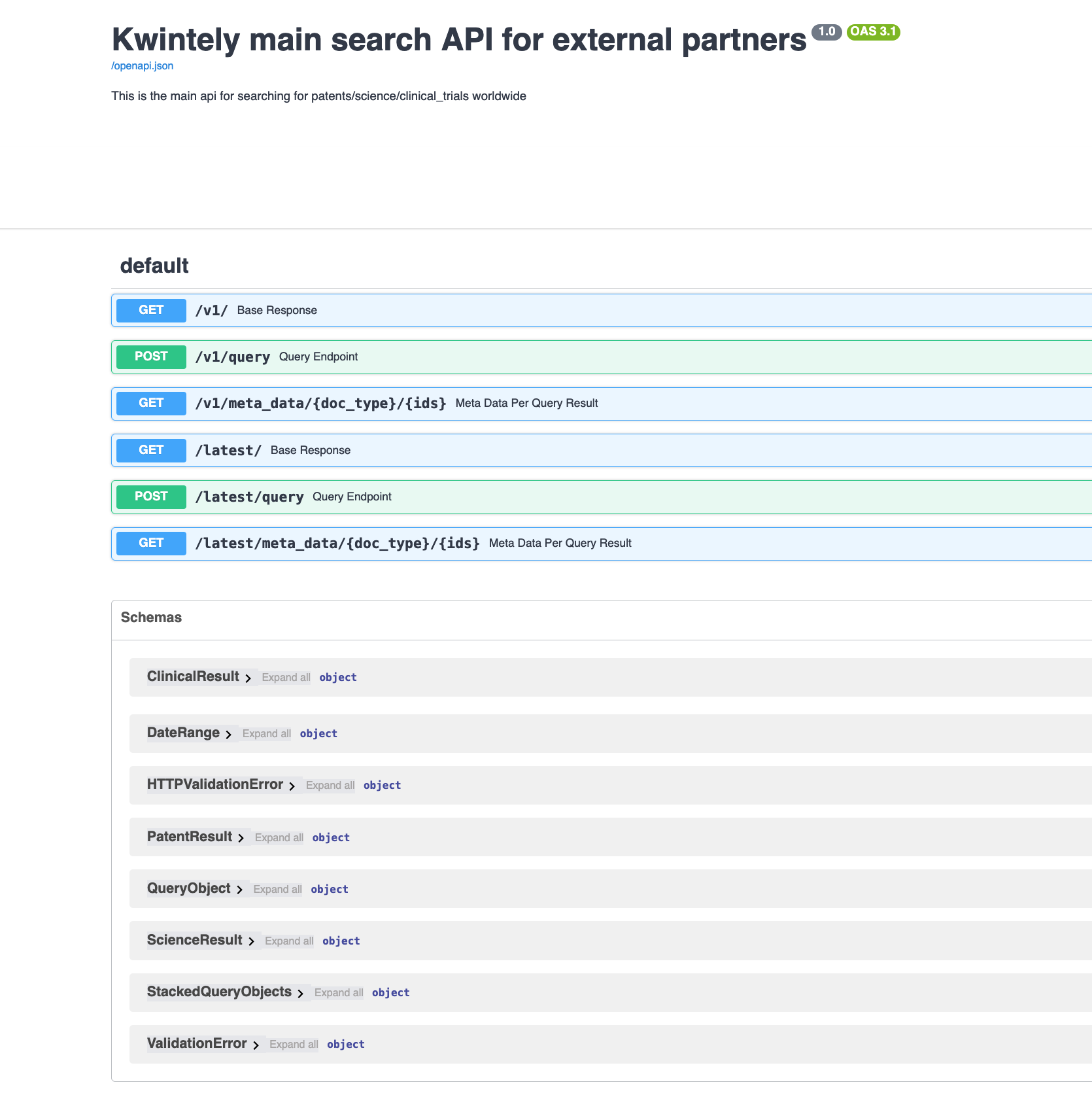Viewport: 1092px width, 1095px height.
Task: Expand the StackedQueryObjects schema chevron
Action: tap(300, 994)
